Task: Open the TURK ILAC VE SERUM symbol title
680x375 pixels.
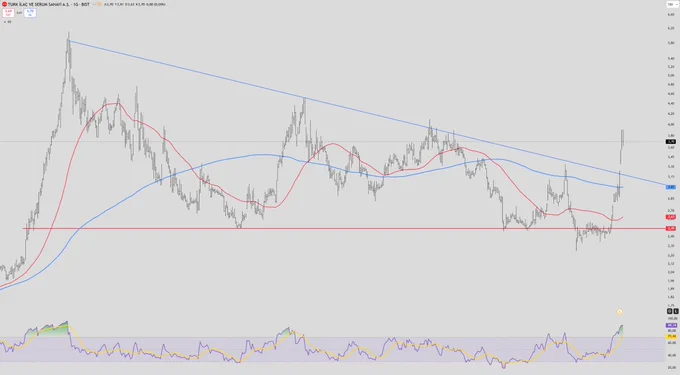Action: 49,4
